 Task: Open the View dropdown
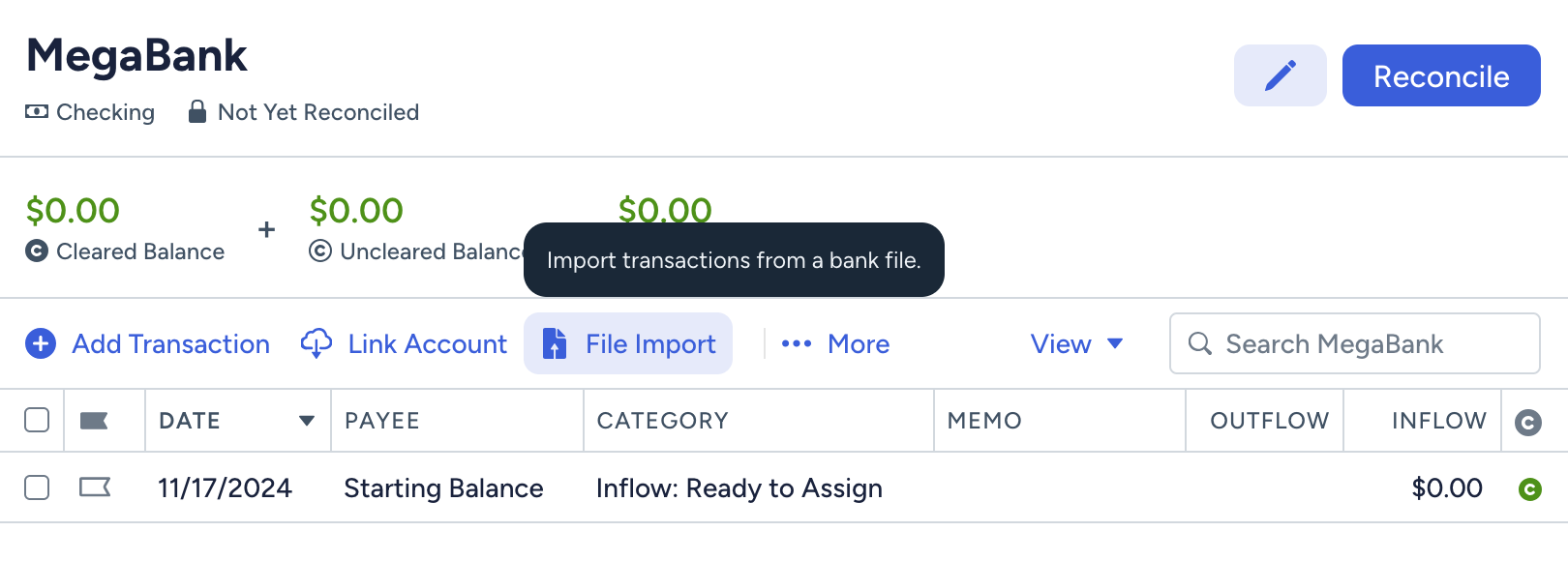[x=1076, y=344]
